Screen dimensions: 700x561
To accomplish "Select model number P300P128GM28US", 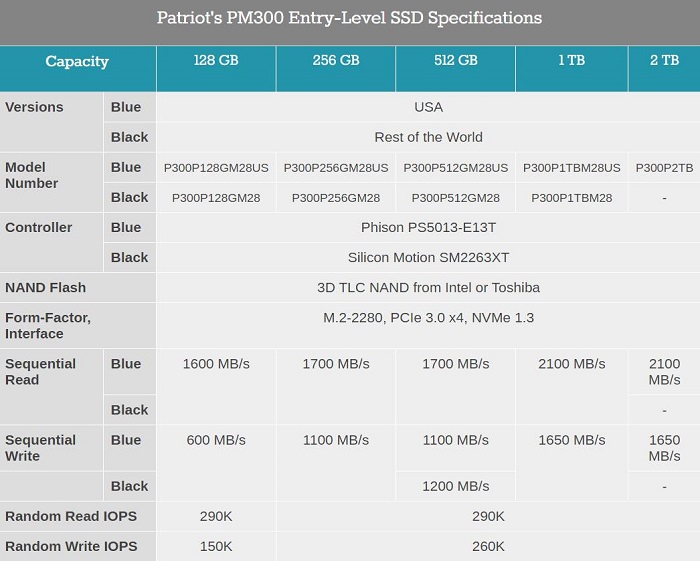I will pos(216,168).
